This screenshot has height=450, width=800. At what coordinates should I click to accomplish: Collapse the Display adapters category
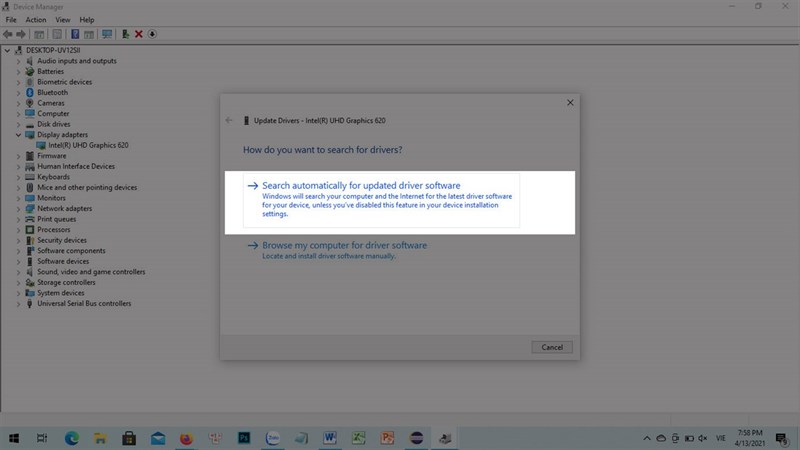click(18, 135)
